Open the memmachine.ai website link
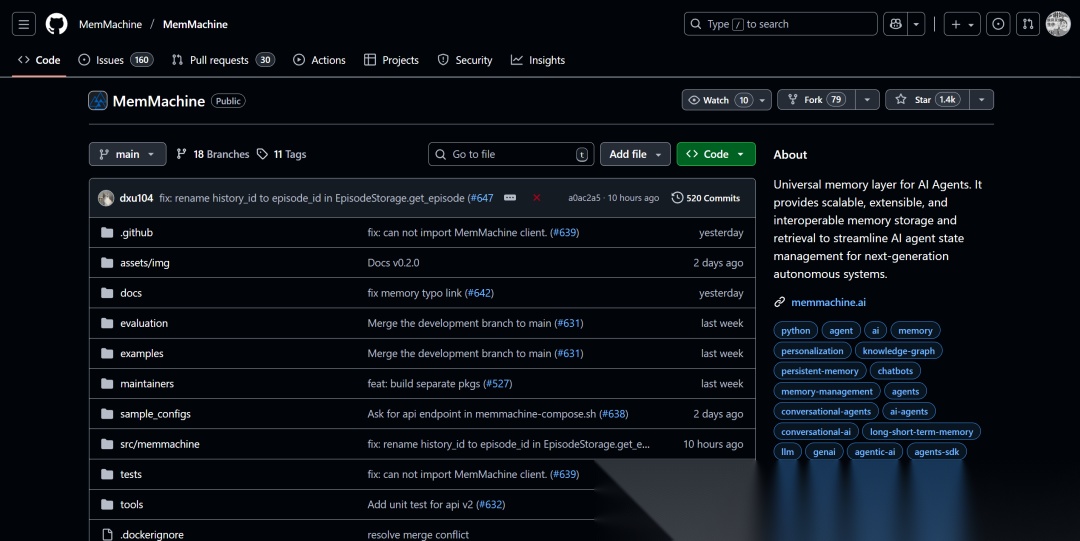This screenshot has width=1080, height=541. (829, 303)
